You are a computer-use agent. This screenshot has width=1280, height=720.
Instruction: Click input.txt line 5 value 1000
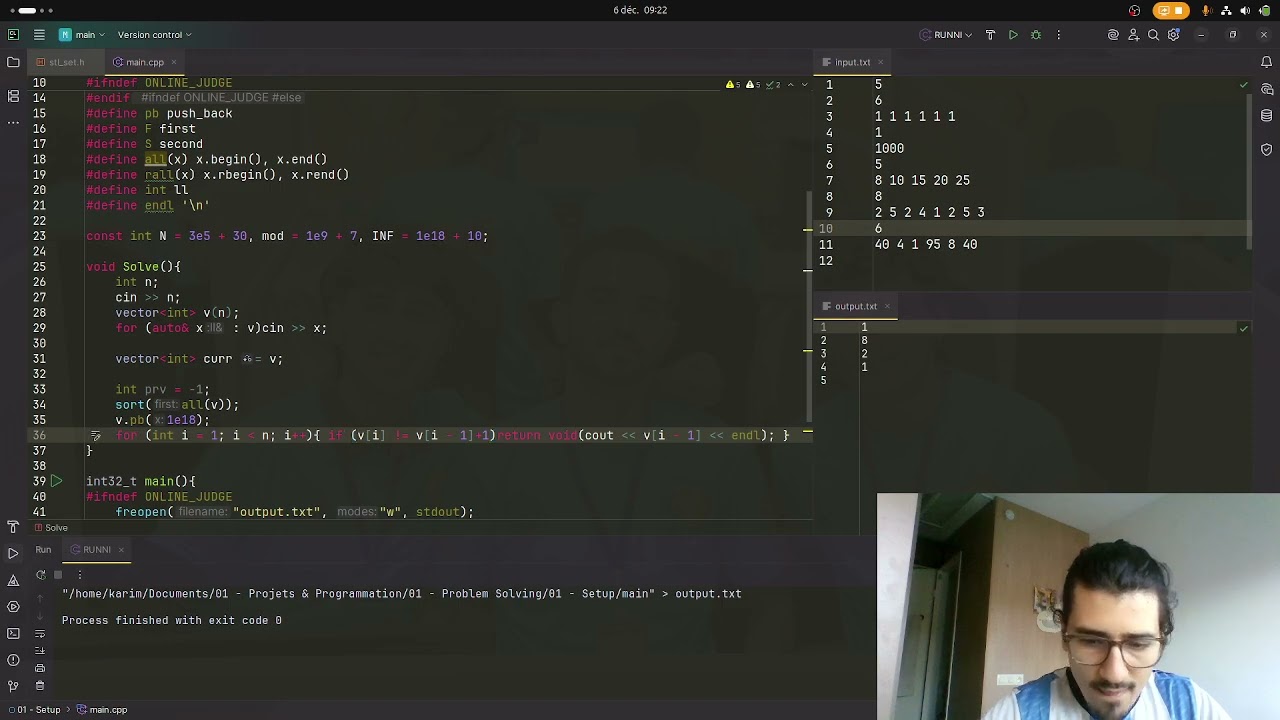[x=889, y=149]
